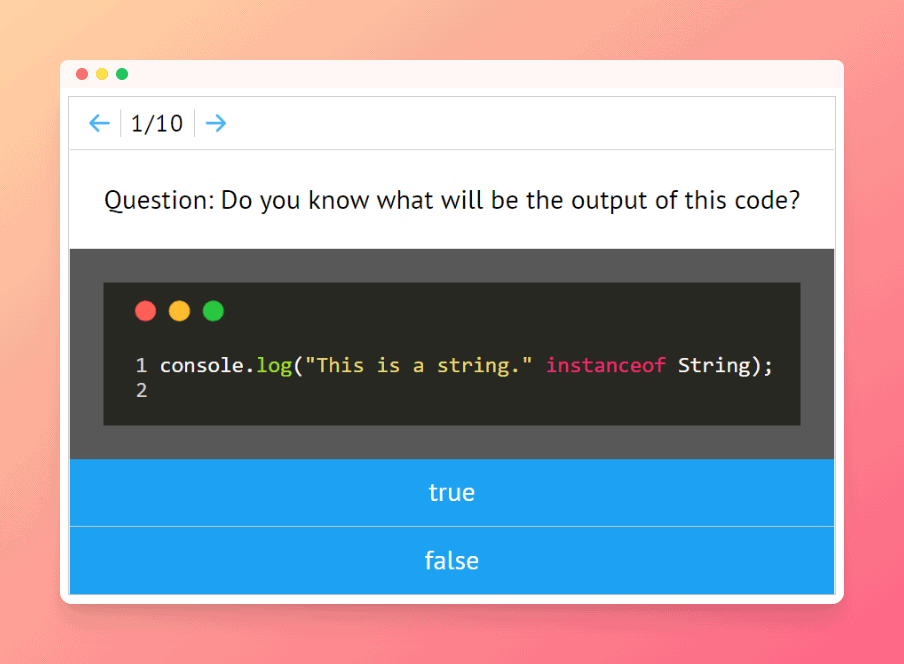Click the question text about code output
This screenshot has width=904, height=664.
point(452,200)
